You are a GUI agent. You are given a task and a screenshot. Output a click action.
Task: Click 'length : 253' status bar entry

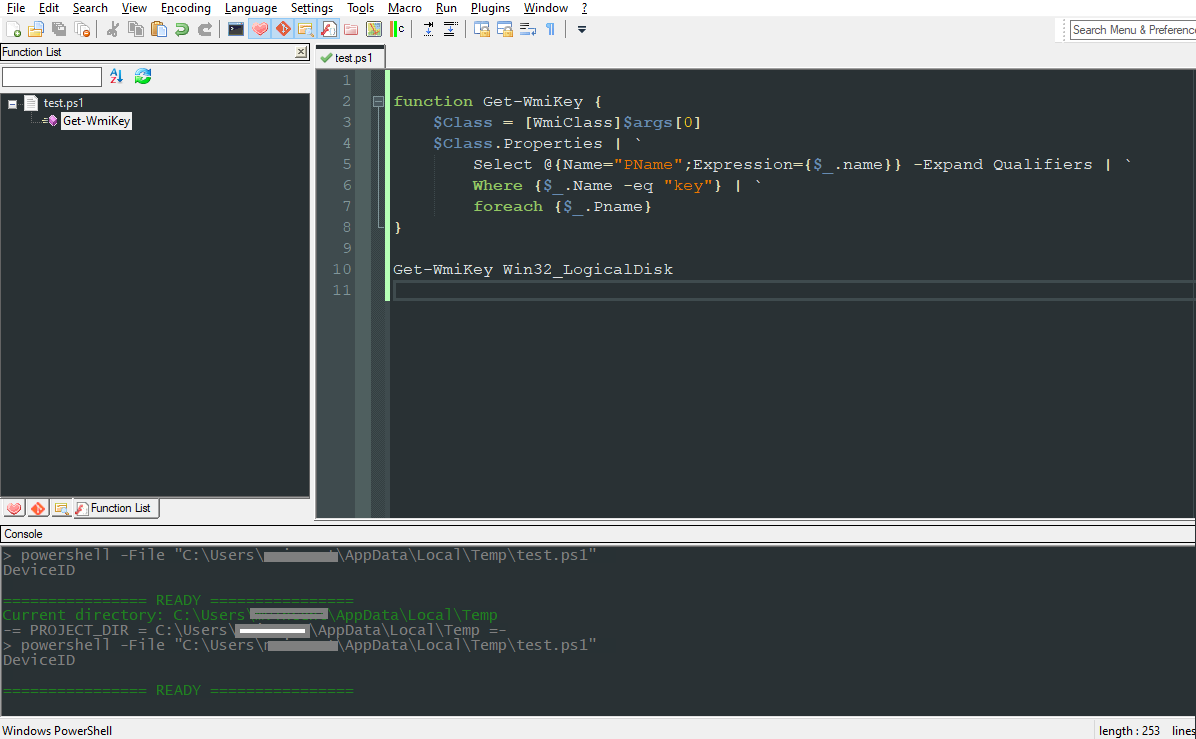tap(1129, 731)
